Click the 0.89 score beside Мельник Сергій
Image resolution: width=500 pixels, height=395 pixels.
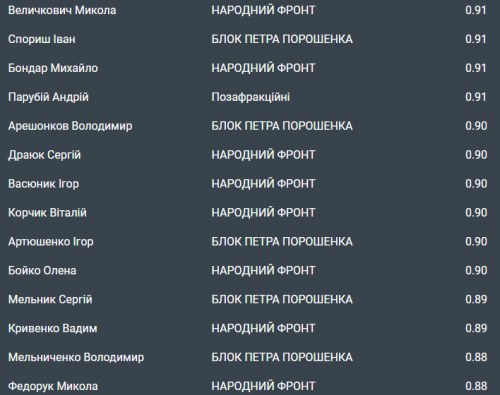476,299
